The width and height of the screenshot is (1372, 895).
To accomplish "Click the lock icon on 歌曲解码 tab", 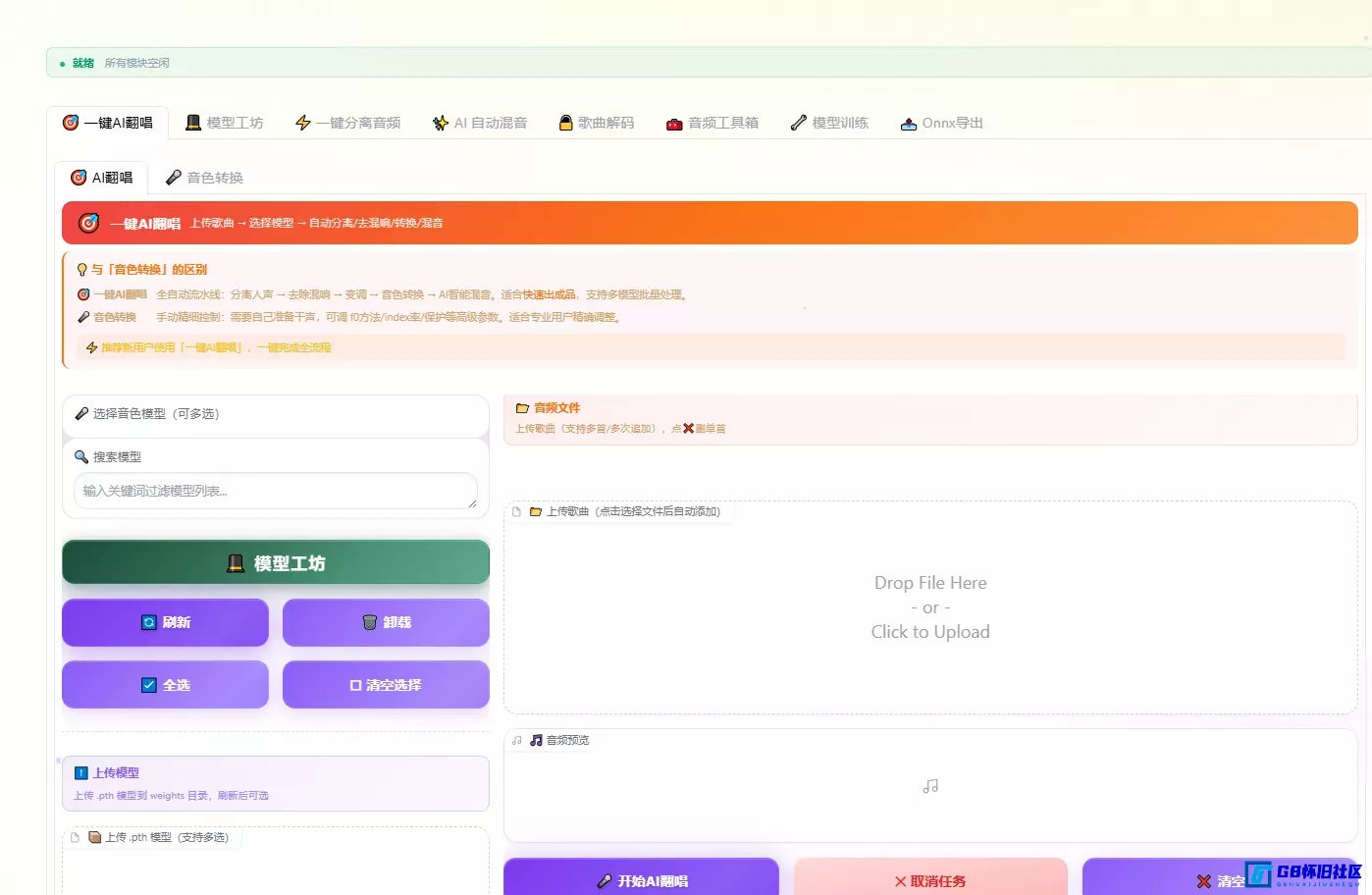I will pos(565,123).
